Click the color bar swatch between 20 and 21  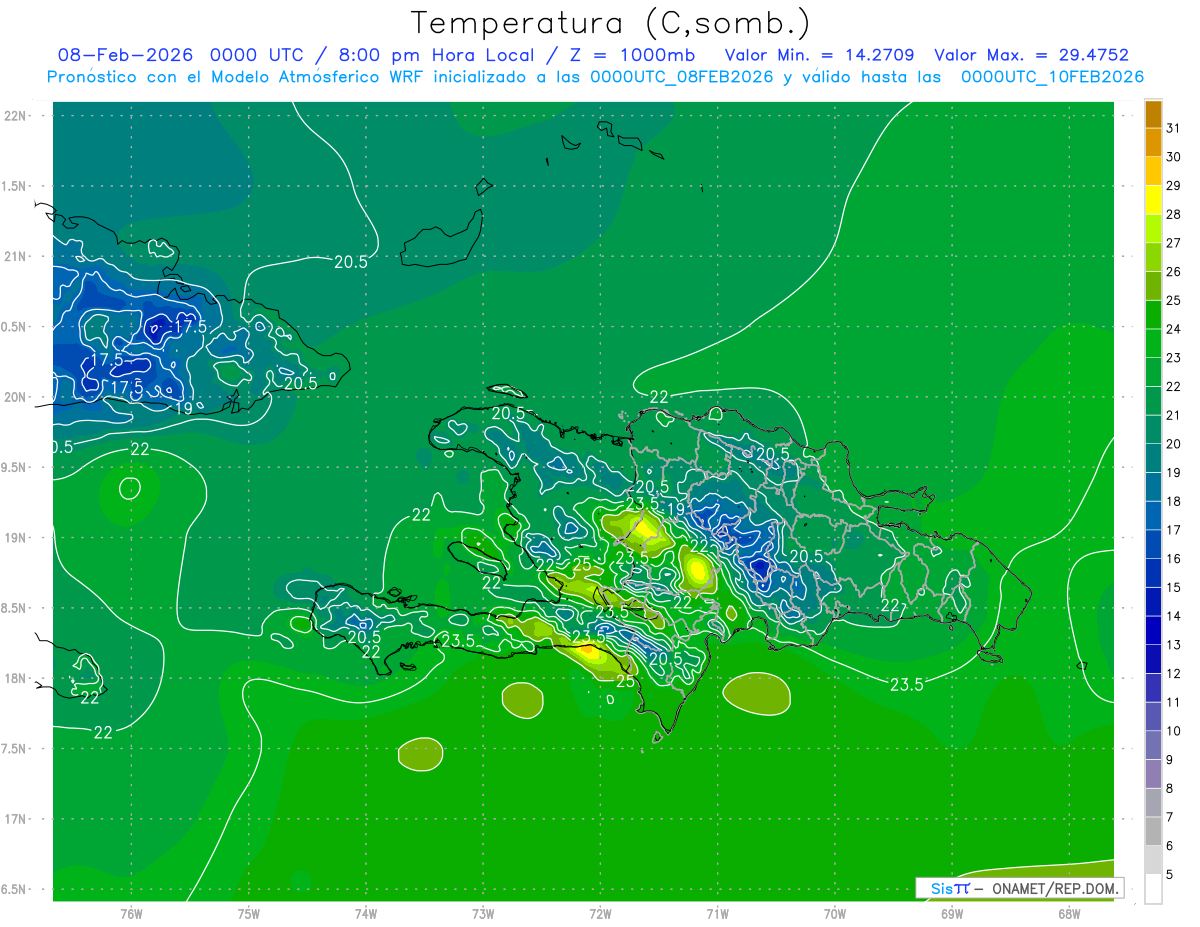1153,429
